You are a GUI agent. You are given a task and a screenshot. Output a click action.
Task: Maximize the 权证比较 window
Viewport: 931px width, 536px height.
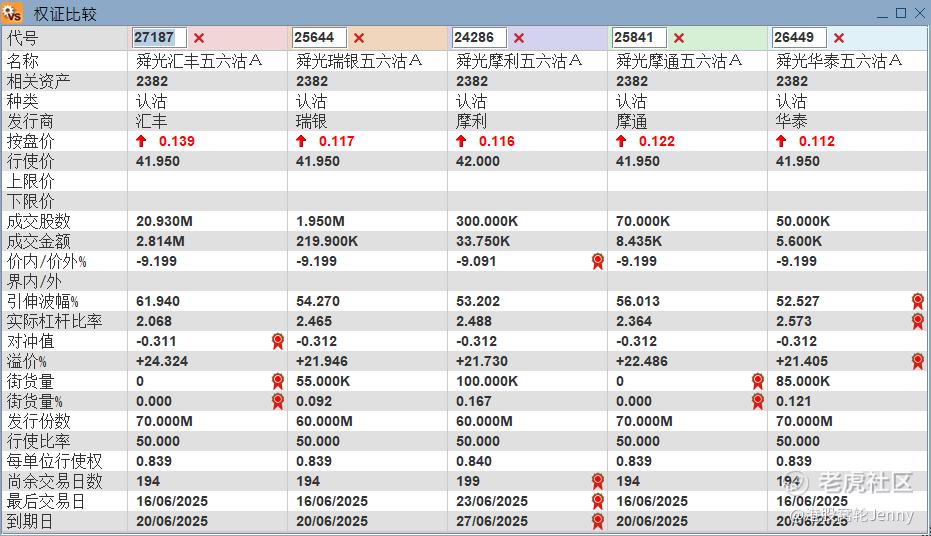tap(901, 13)
